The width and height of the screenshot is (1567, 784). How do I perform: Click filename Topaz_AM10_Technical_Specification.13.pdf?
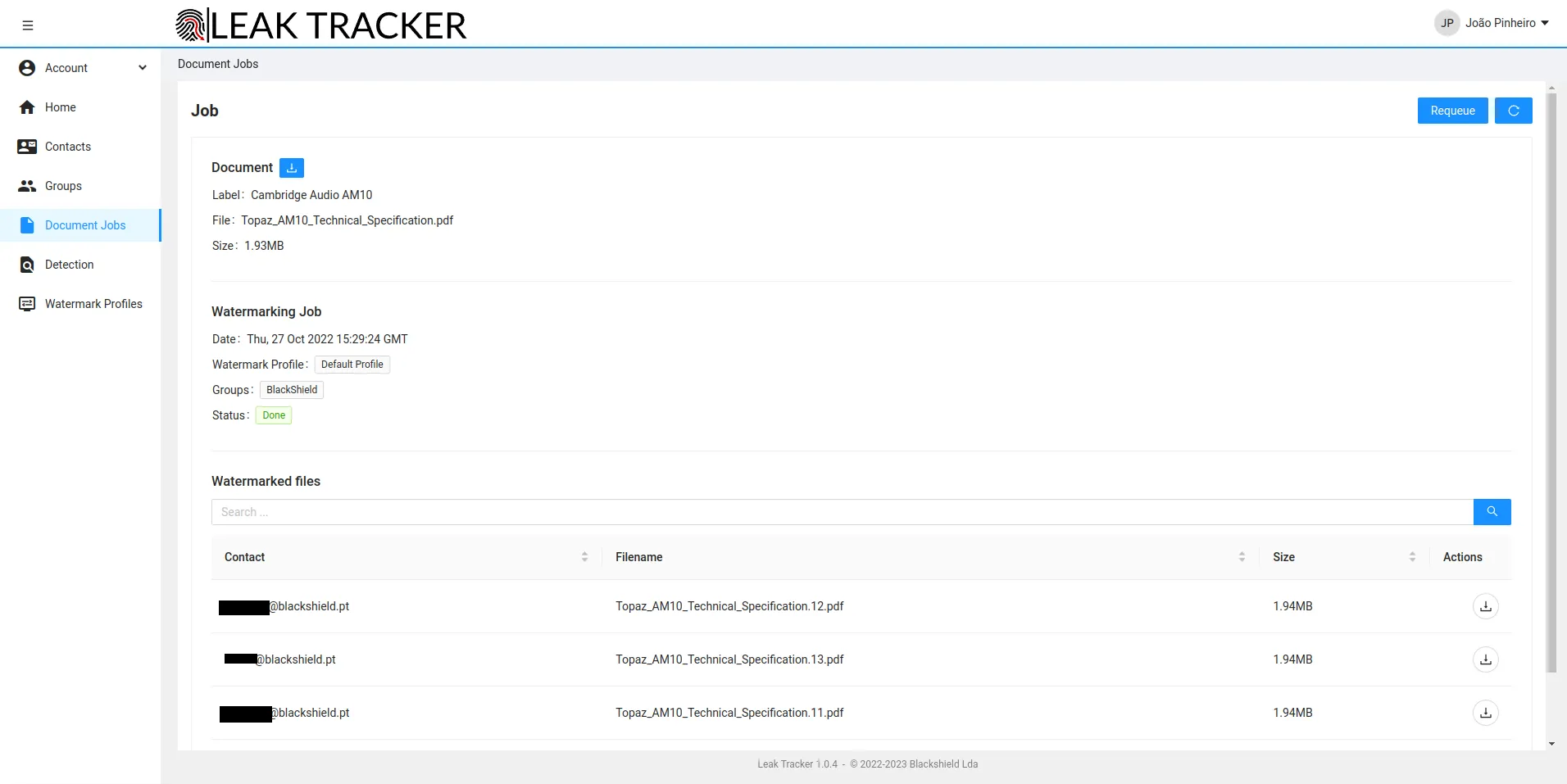[729, 659]
